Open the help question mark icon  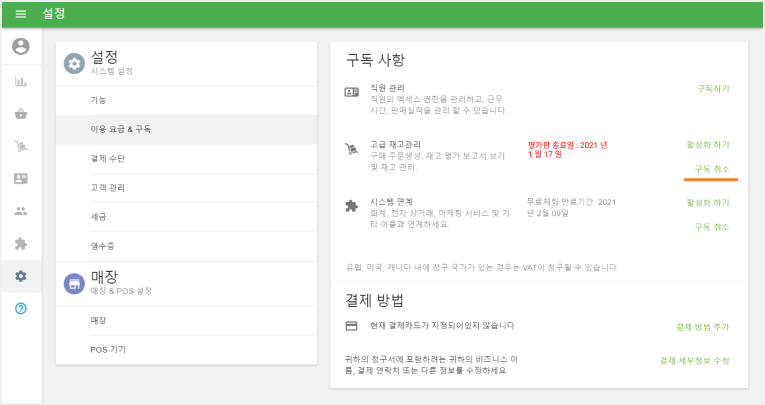21,308
